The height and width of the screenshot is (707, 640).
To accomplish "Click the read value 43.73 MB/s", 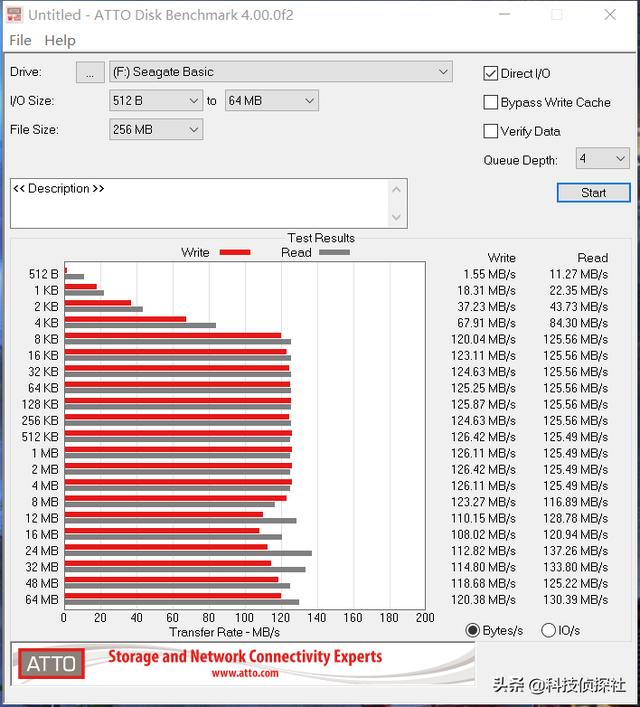I will click(x=579, y=307).
